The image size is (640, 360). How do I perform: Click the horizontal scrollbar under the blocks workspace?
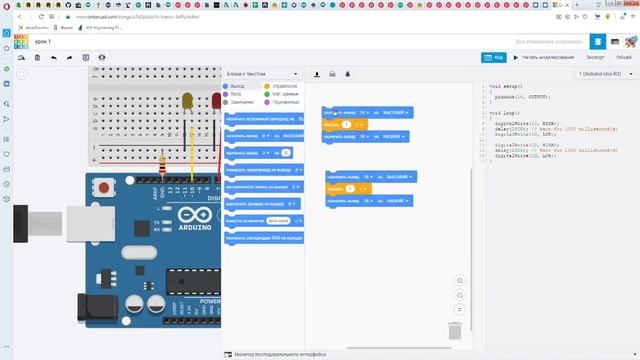coord(399,348)
